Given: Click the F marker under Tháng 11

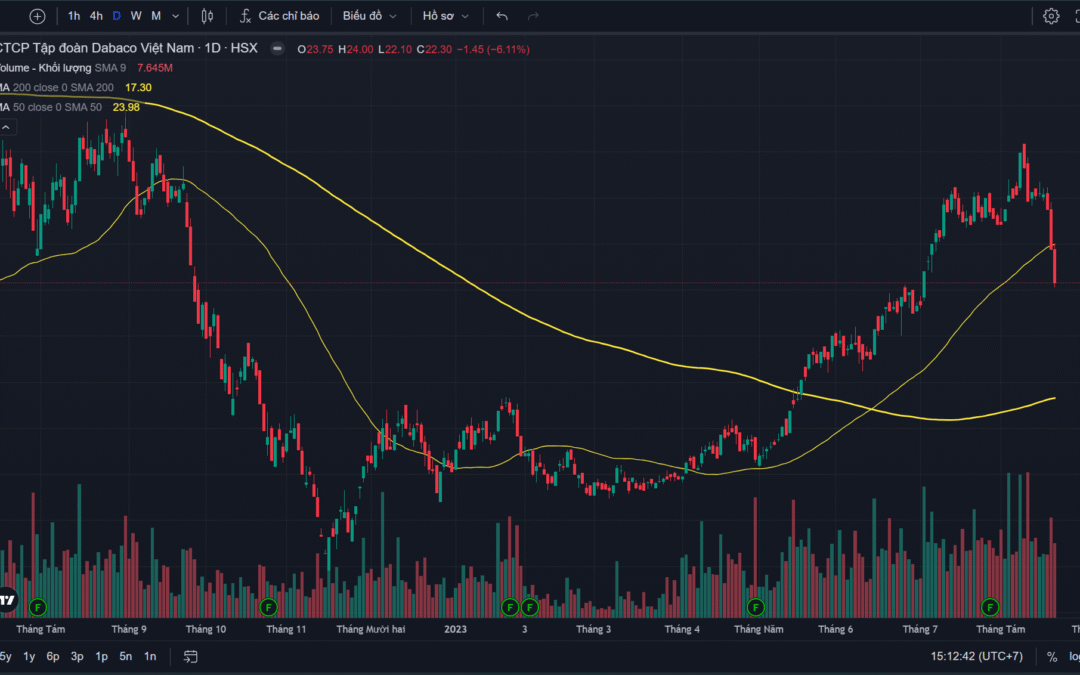Looking at the screenshot, I should 267,606.
